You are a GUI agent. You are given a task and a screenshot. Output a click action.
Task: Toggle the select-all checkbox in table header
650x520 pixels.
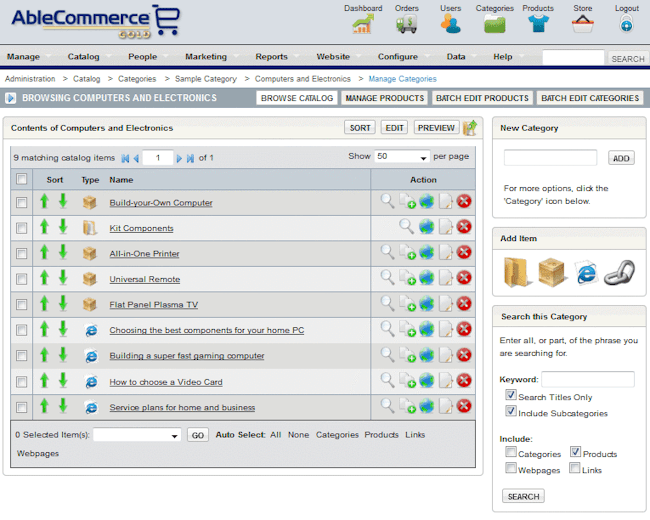(x=22, y=179)
